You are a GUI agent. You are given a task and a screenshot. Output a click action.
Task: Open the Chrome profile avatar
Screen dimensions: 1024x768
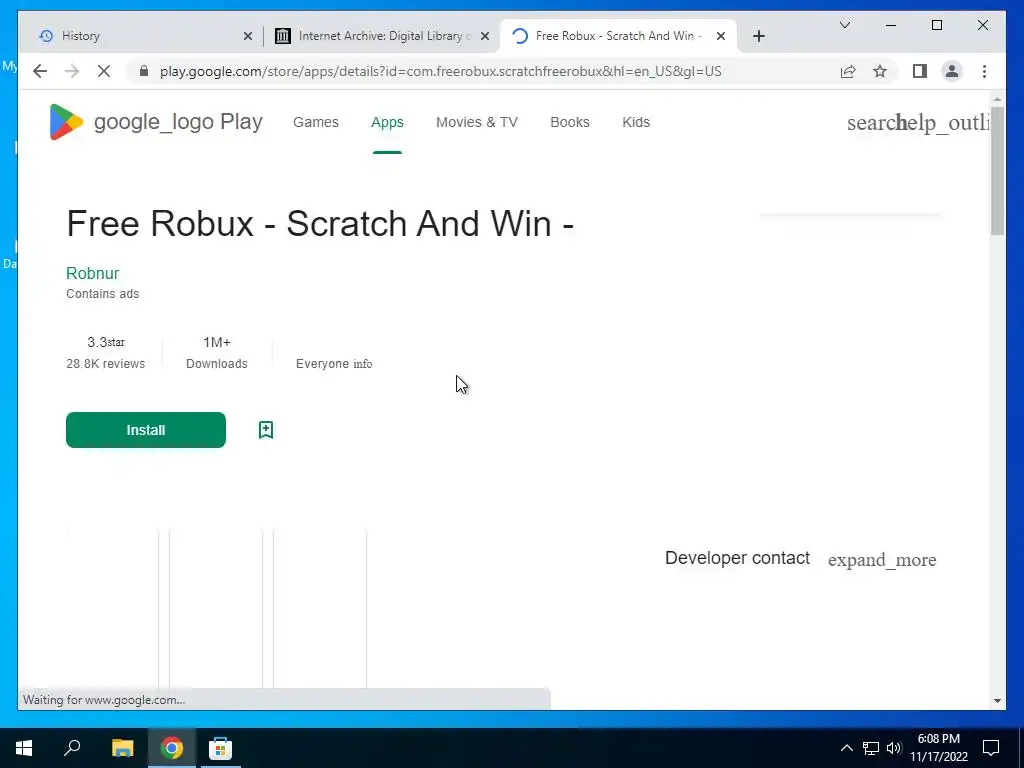pyautogui.click(x=952, y=71)
